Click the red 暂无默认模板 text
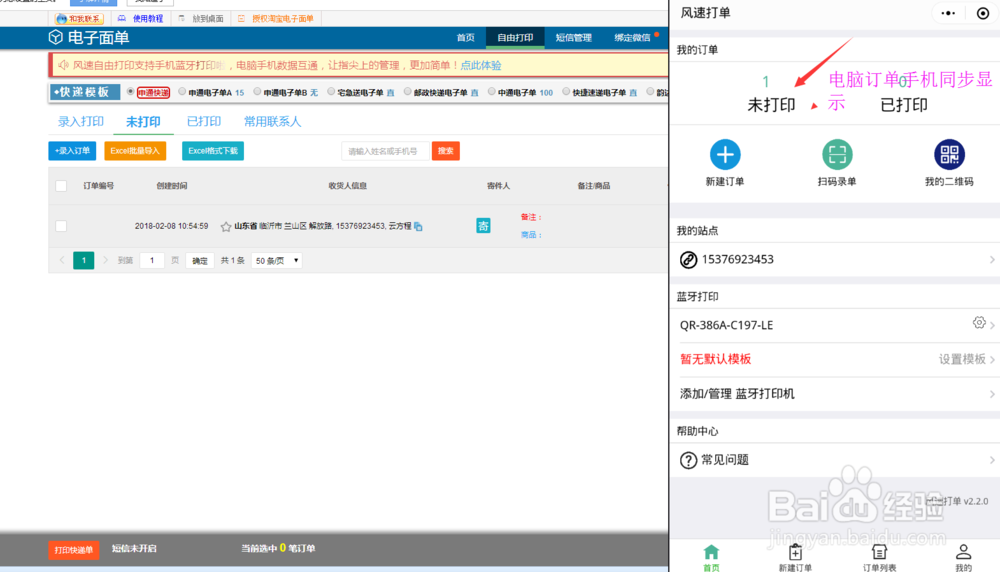This screenshot has height=572, width=1000. 716,360
